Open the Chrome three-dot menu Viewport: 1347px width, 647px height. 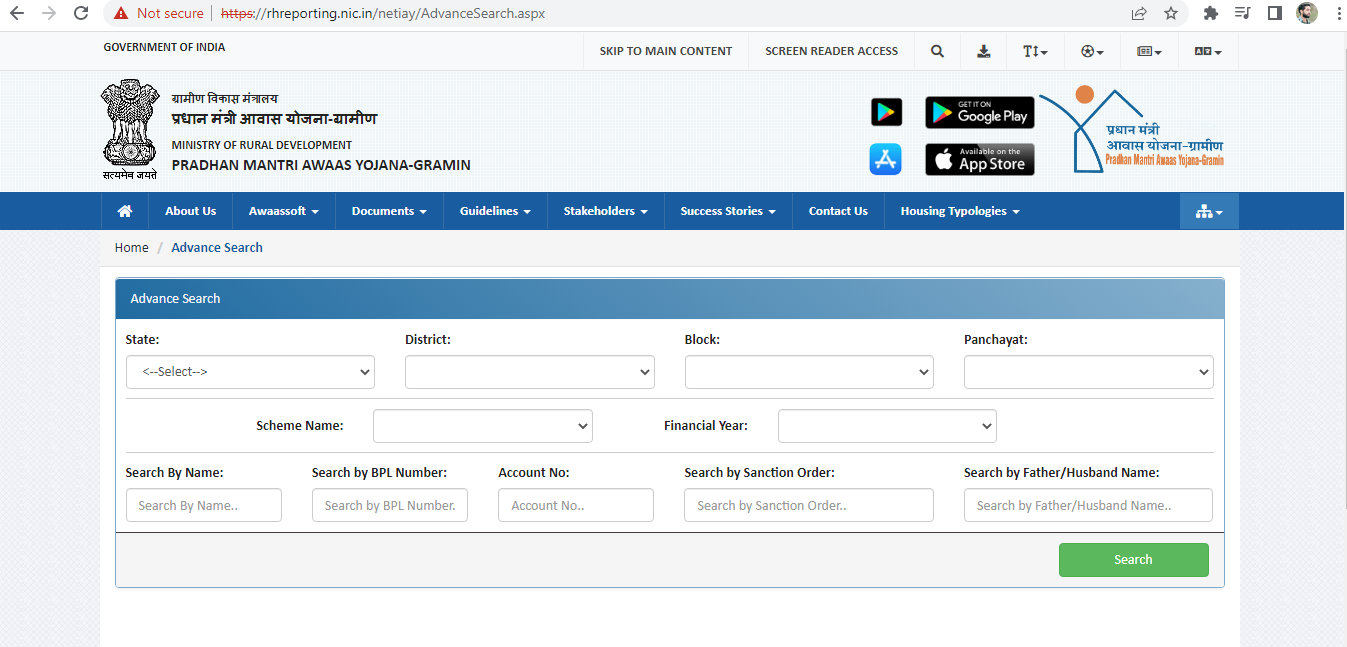click(1338, 13)
